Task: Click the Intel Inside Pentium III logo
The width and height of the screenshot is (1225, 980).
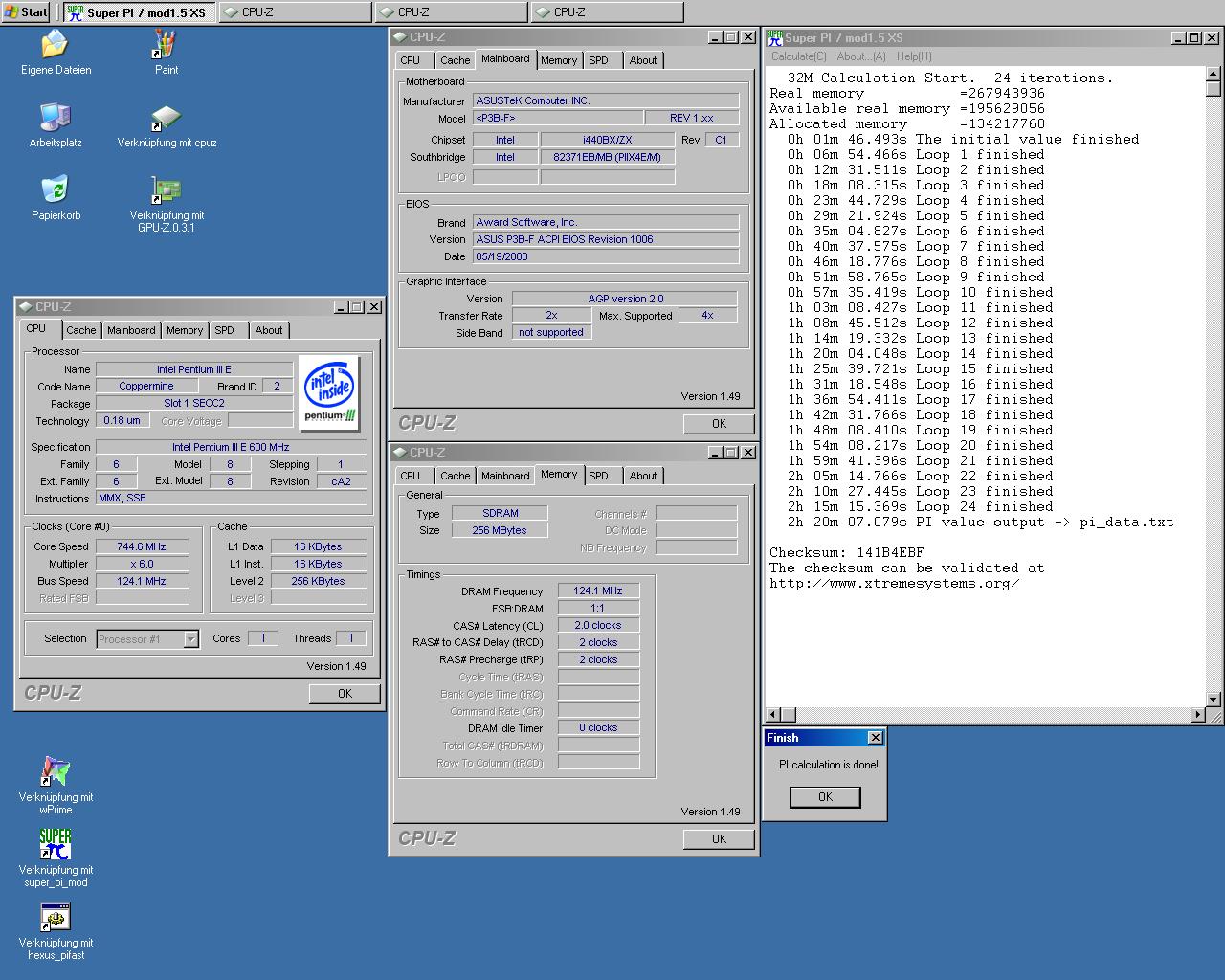Action: 329,392
